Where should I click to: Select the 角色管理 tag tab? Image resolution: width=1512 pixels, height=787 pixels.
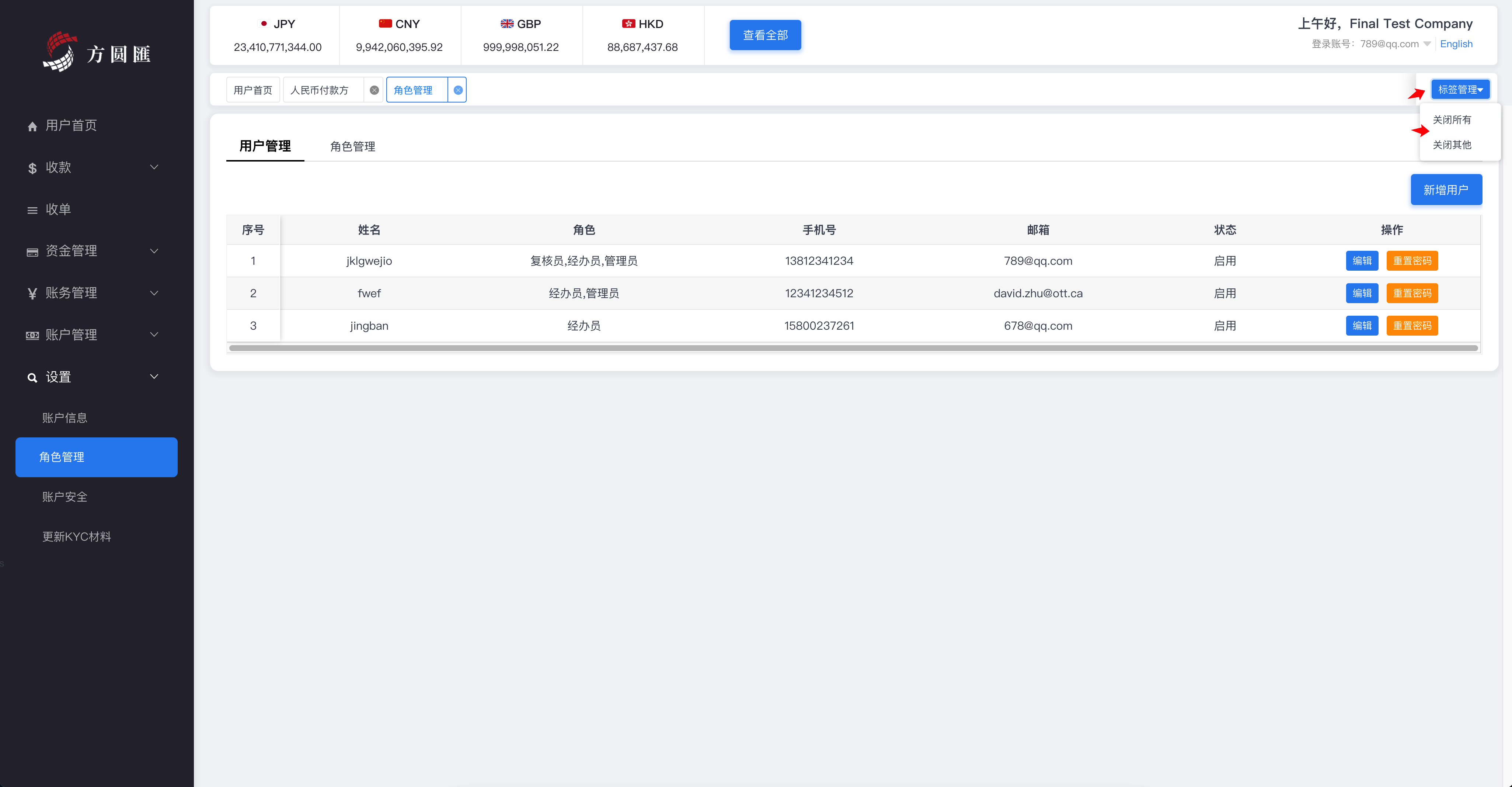pos(412,90)
